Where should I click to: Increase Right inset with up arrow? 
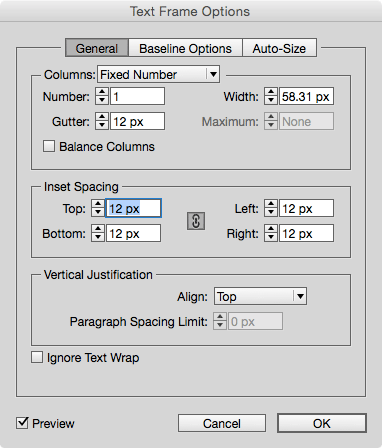click(x=271, y=229)
